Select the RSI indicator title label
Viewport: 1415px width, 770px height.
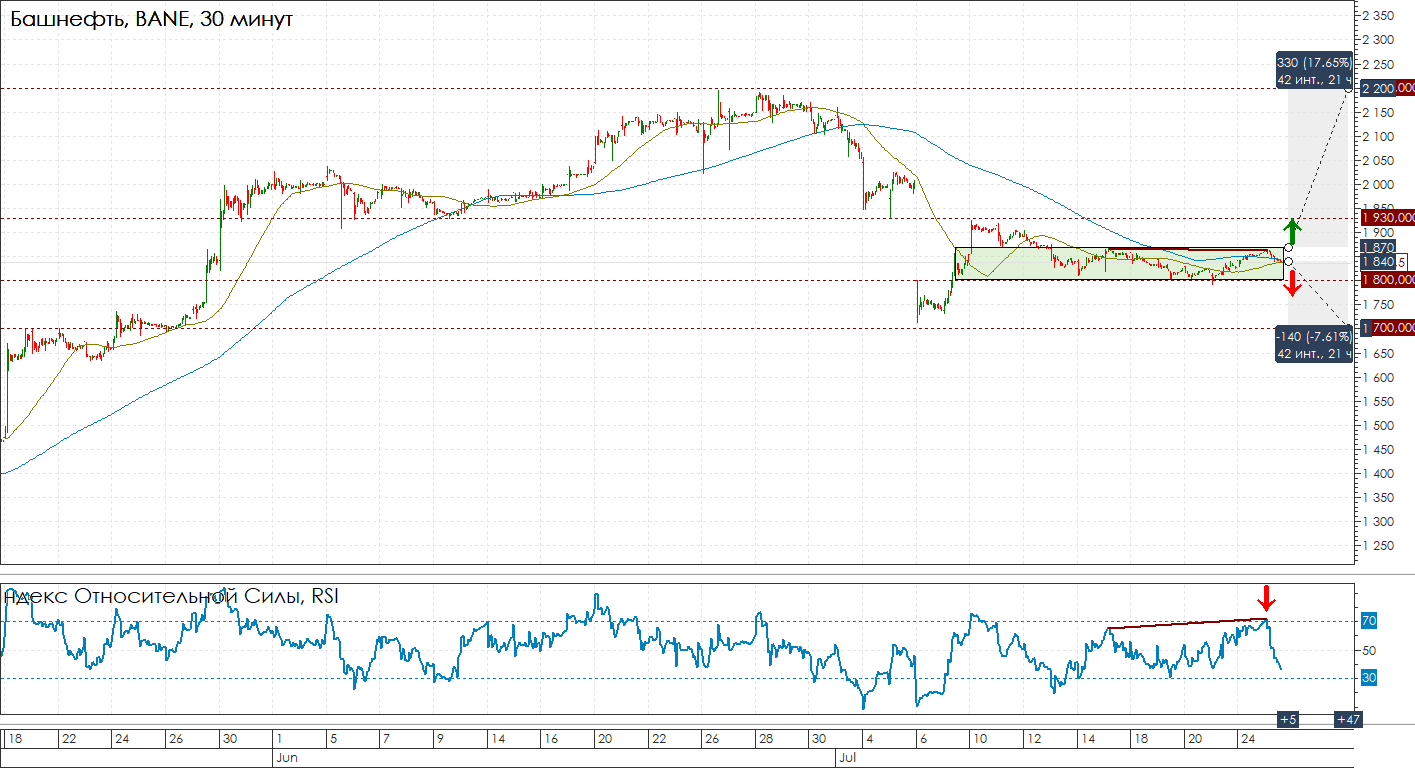click(x=171, y=596)
